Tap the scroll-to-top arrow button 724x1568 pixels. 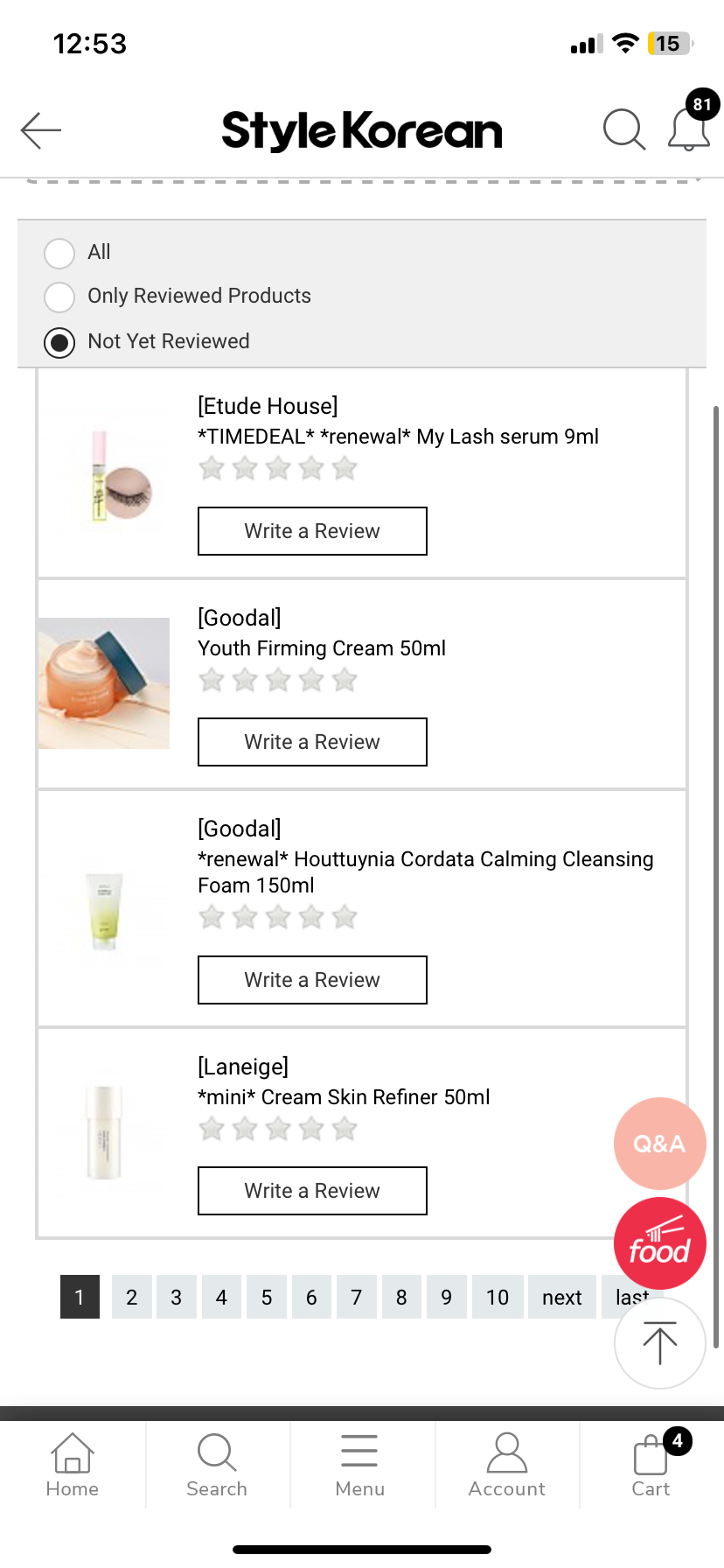(659, 1343)
